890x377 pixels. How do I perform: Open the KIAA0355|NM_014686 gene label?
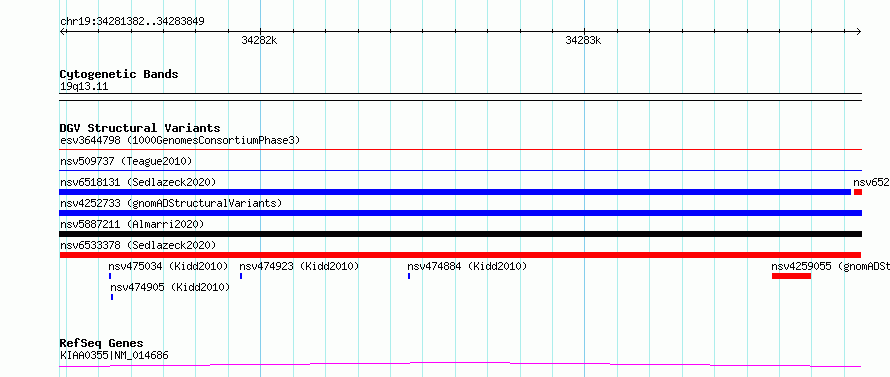click(114, 356)
